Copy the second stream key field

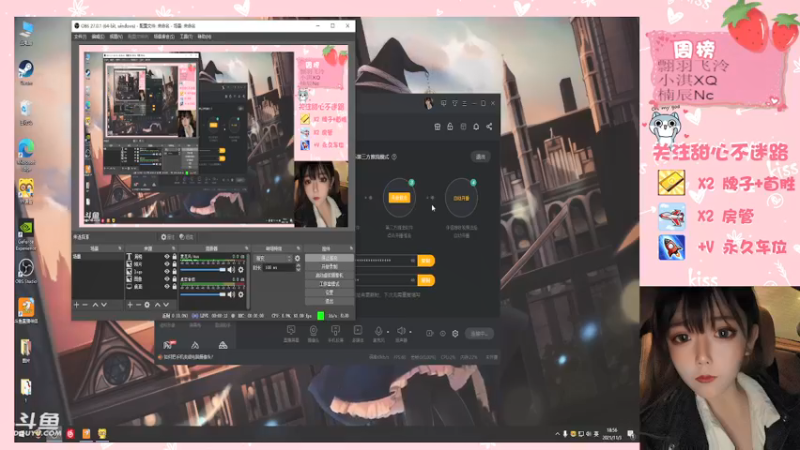pyautogui.click(x=426, y=280)
